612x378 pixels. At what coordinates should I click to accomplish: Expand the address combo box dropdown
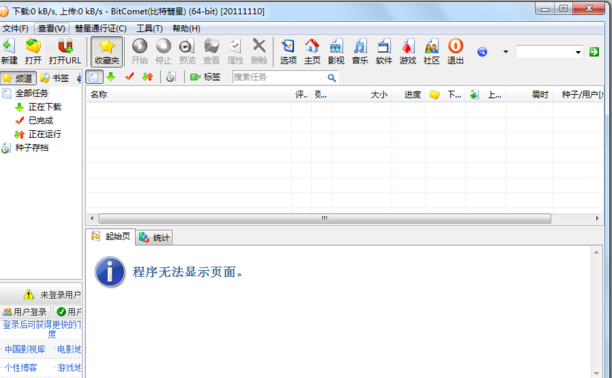tap(578, 52)
